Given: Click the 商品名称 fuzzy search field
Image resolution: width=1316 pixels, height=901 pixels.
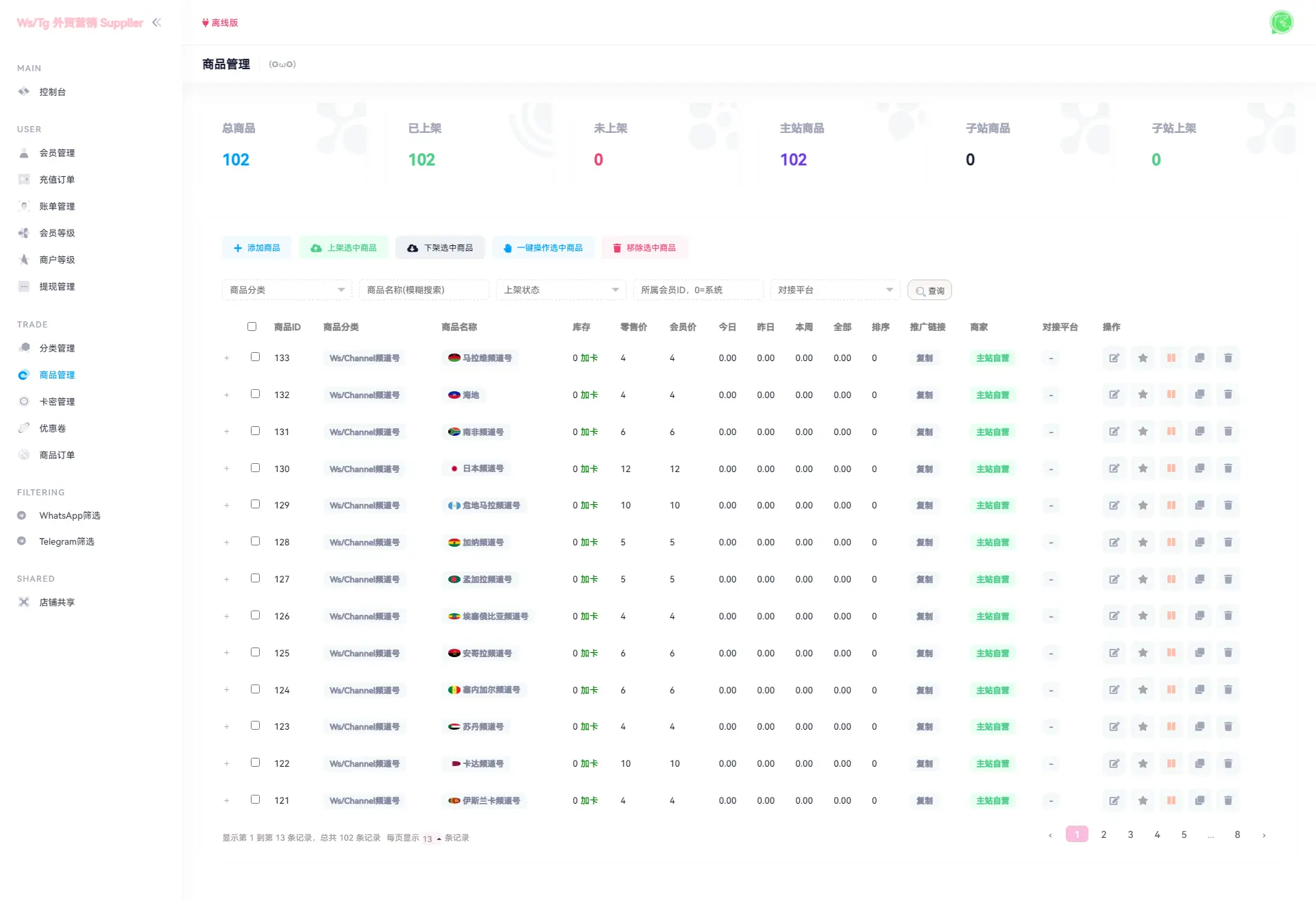Looking at the screenshot, I should pos(424,290).
